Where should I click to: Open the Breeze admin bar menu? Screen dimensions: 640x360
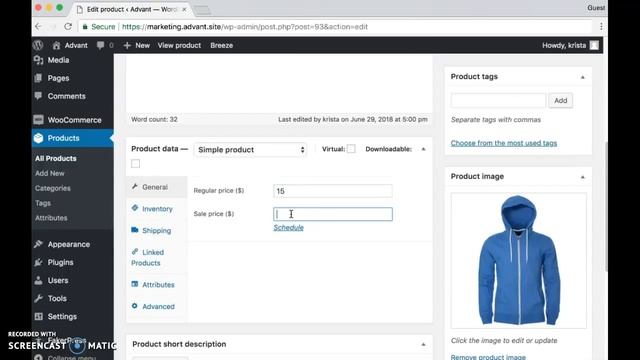[222, 45]
